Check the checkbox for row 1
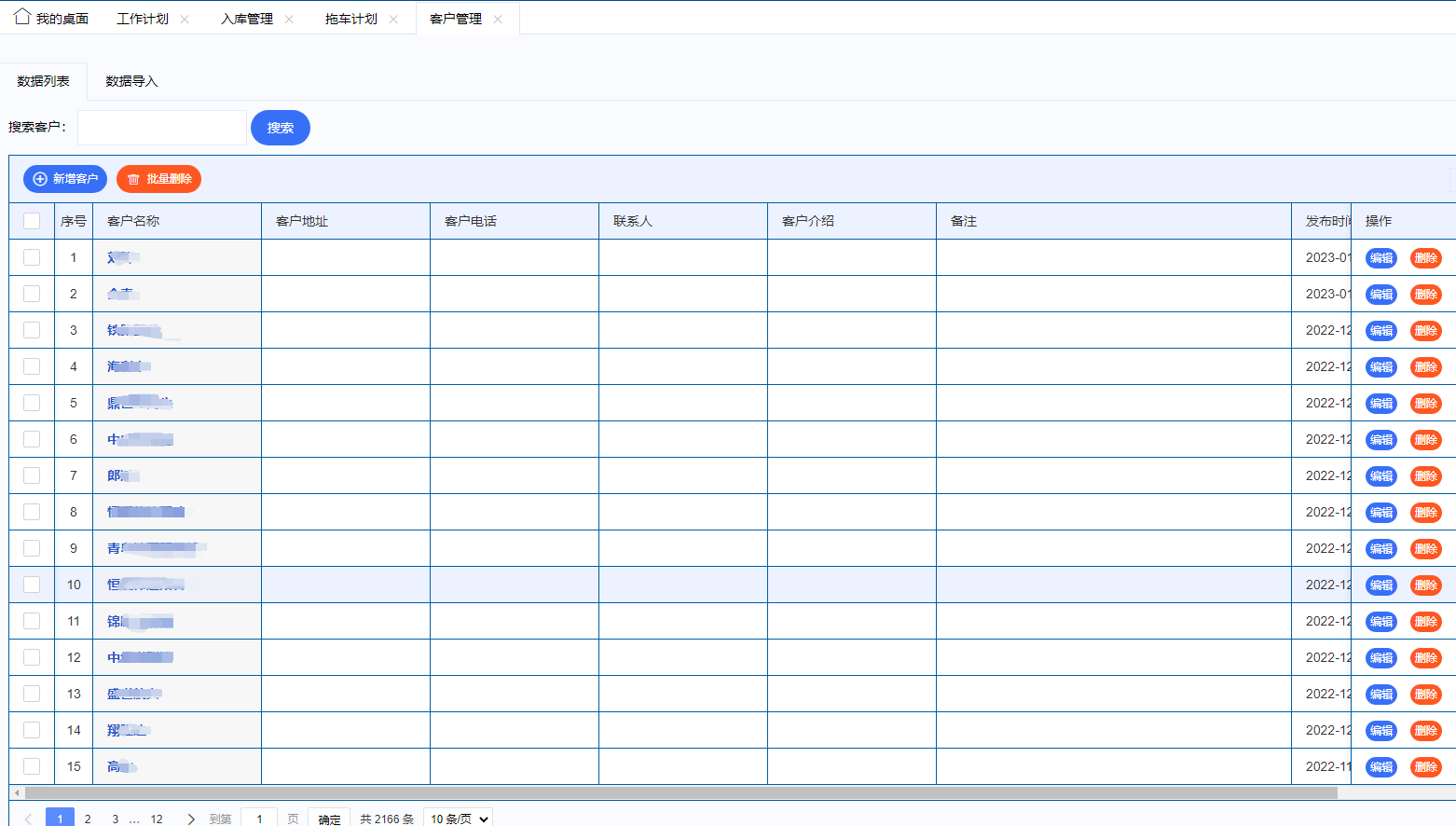1456x826 pixels. [32, 257]
